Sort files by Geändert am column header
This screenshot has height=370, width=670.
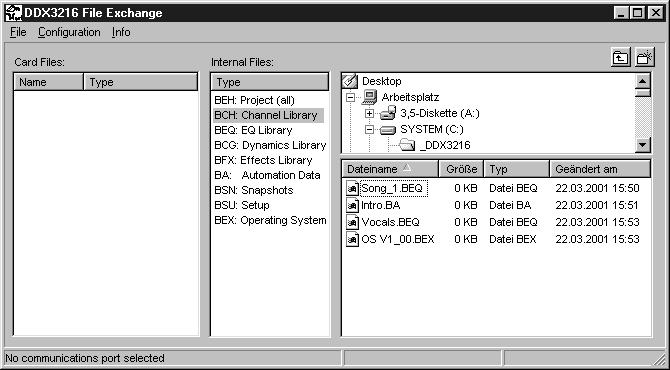pos(600,169)
